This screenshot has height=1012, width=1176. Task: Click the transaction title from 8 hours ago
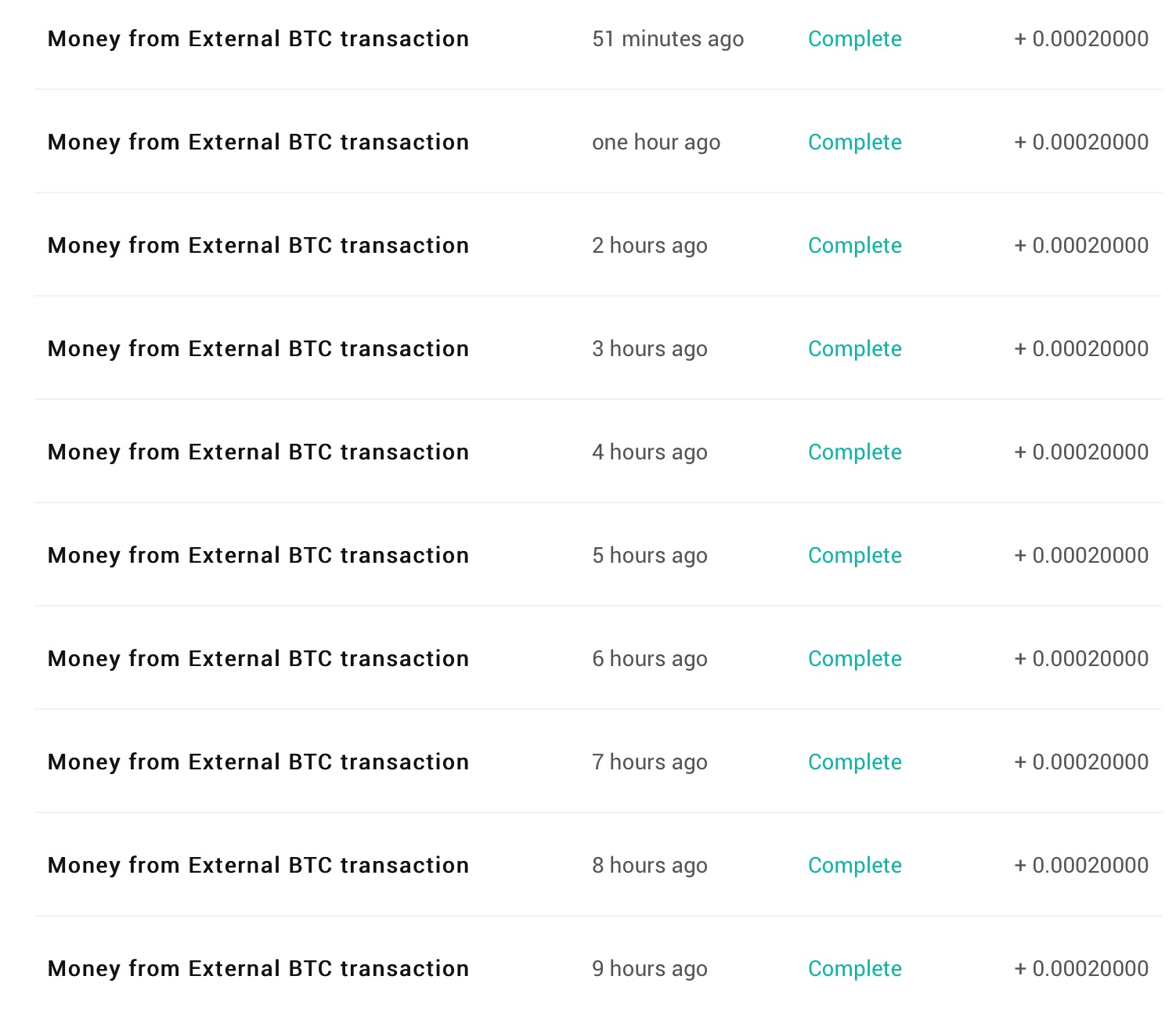coord(258,866)
